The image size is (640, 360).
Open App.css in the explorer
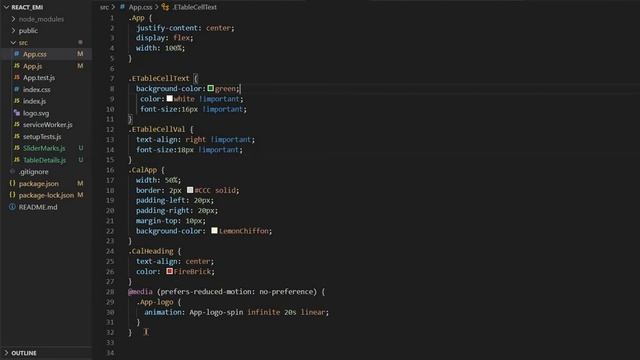click(35, 54)
